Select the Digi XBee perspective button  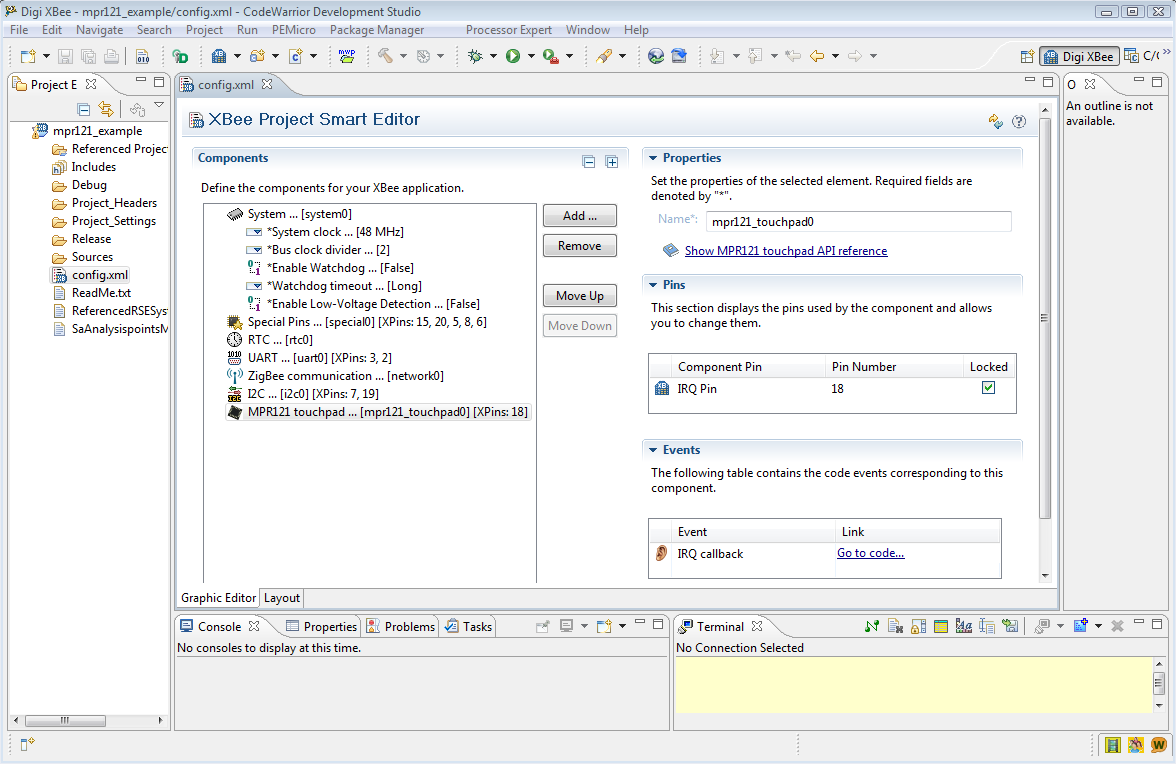pos(1079,56)
